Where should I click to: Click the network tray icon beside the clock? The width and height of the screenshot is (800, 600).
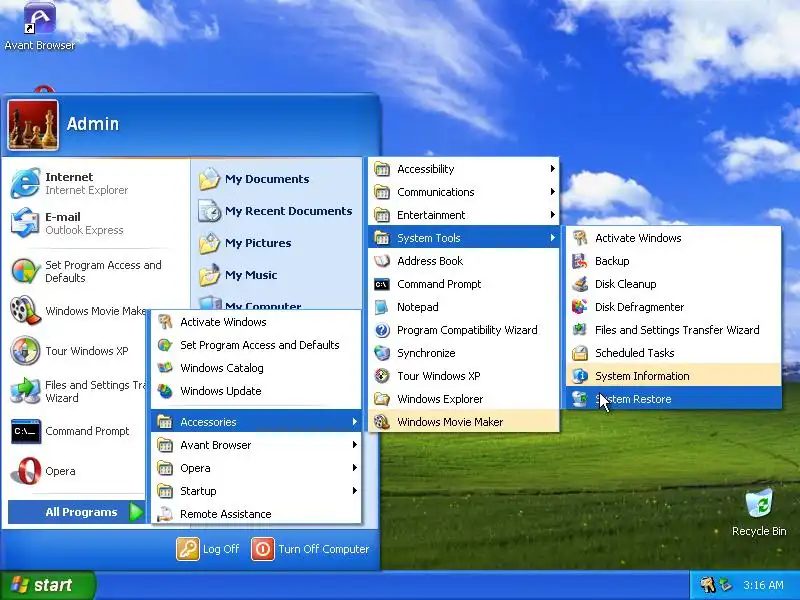(725, 585)
